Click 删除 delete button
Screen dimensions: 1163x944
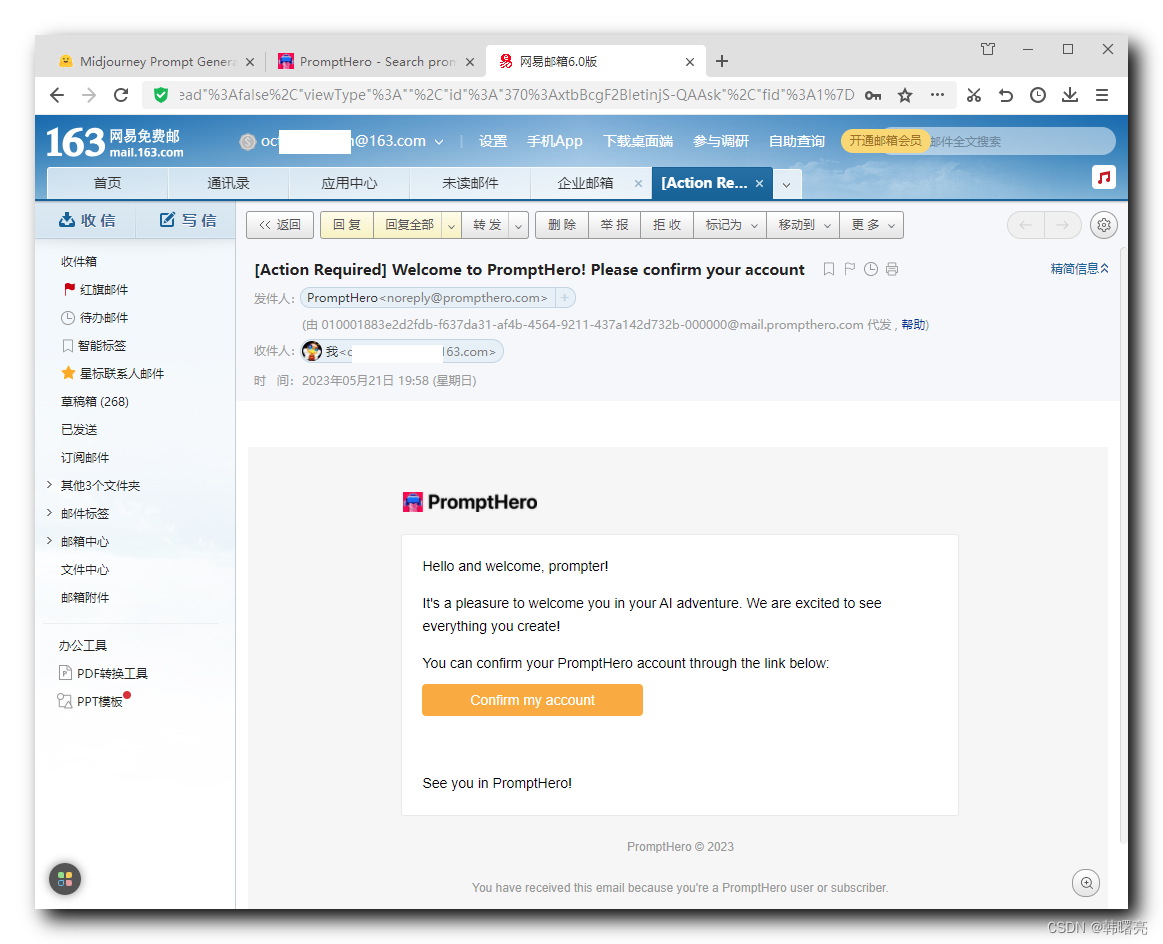click(x=561, y=225)
